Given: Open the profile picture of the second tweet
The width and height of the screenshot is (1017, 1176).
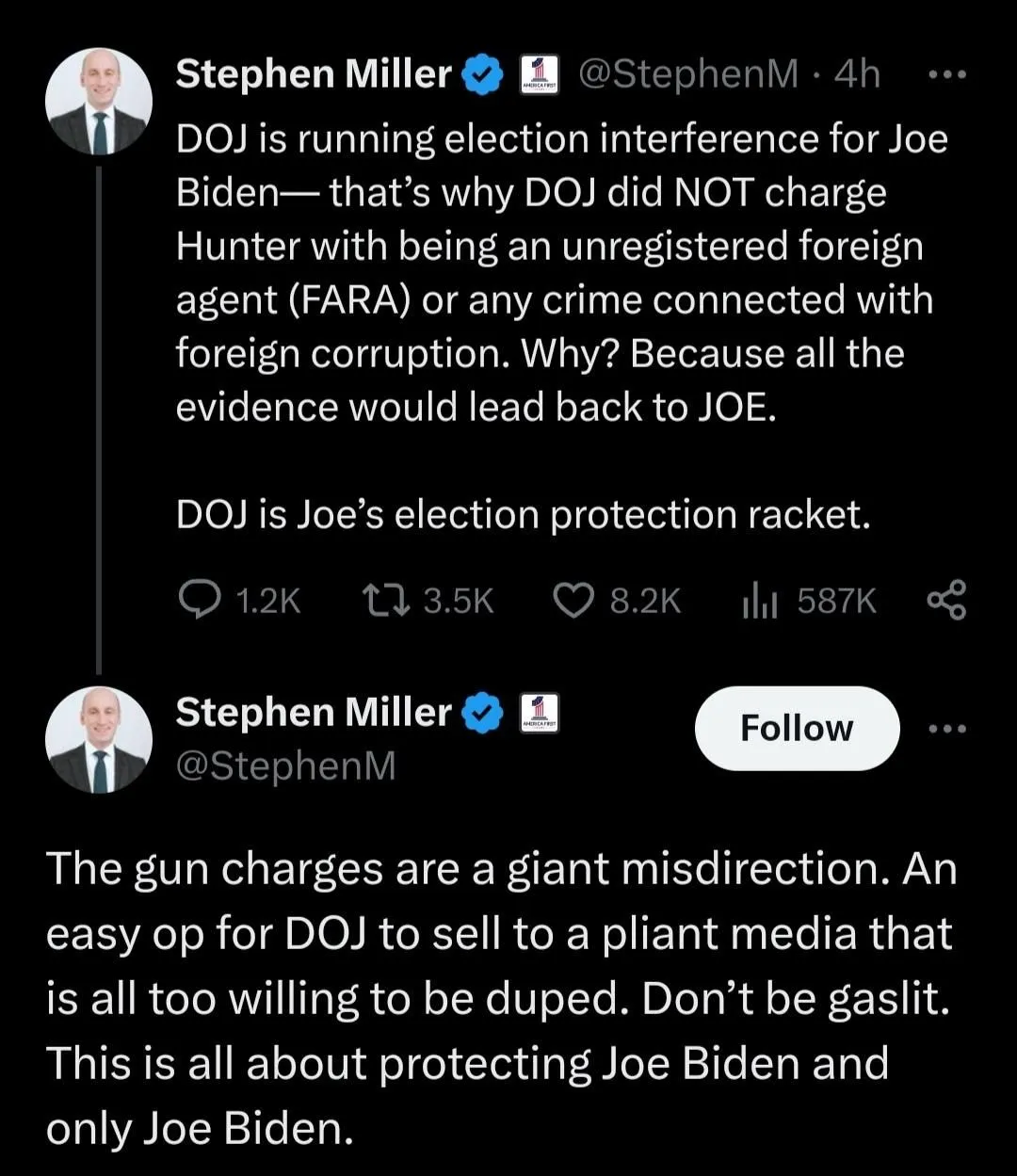Looking at the screenshot, I should (99, 740).
